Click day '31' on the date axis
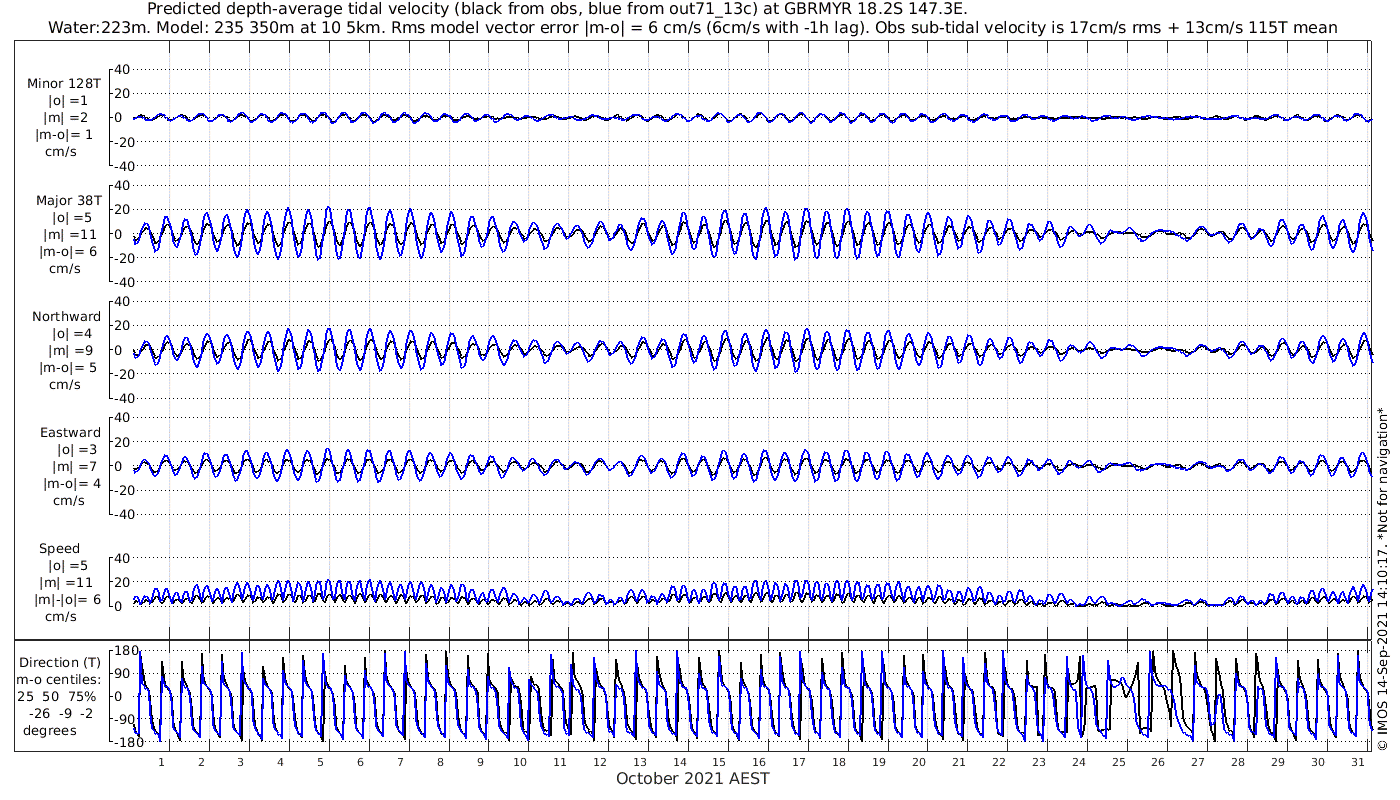Viewport: 1400px width, 800px height. pyautogui.click(x=1358, y=761)
